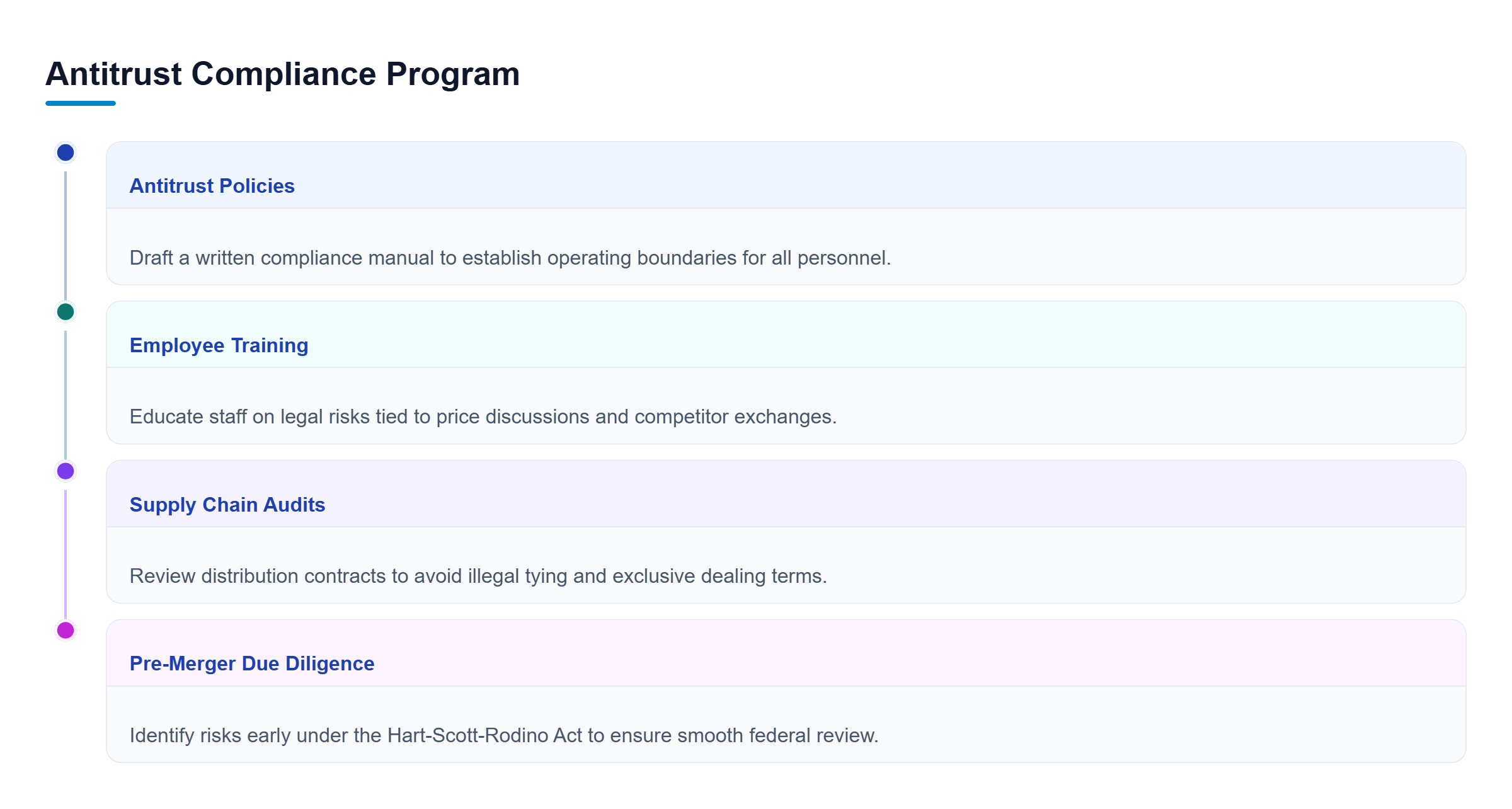Viewport: 1512px width, 809px height.
Task: Select the Employee Training heading
Action: [219, 345]
